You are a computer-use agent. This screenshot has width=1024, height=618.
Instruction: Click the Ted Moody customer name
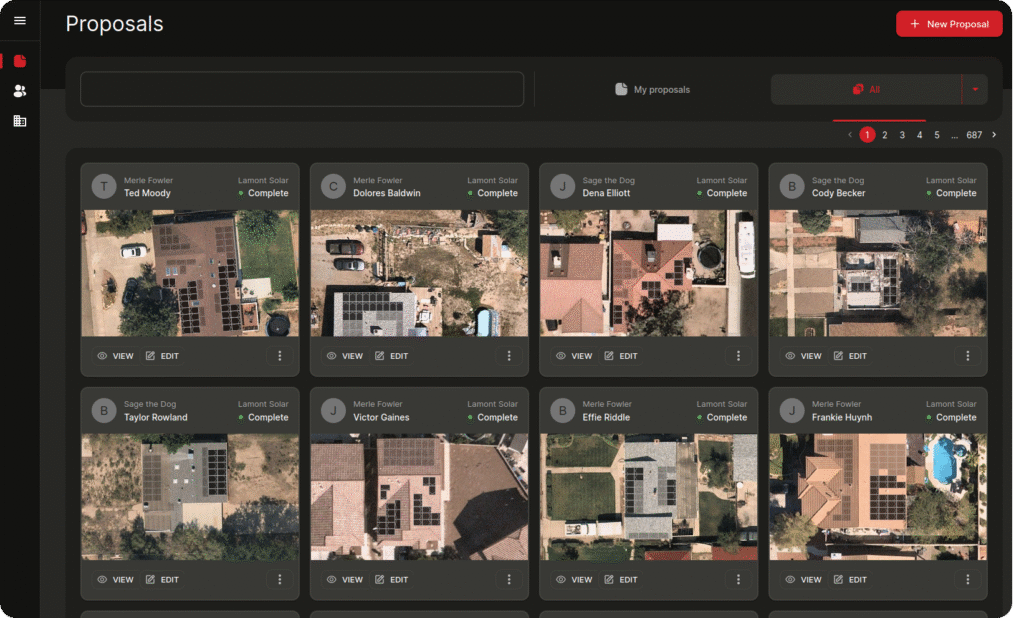tap(147, 193)
